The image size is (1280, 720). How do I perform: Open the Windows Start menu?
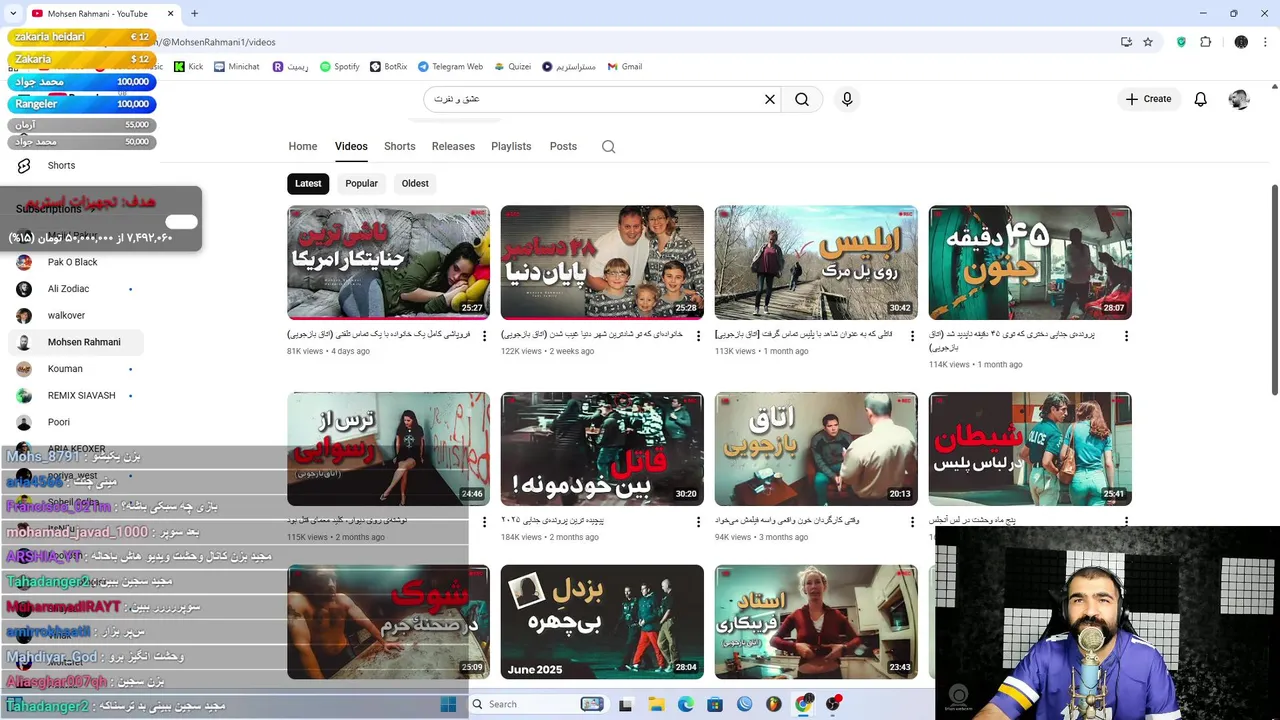pos(449,704)
